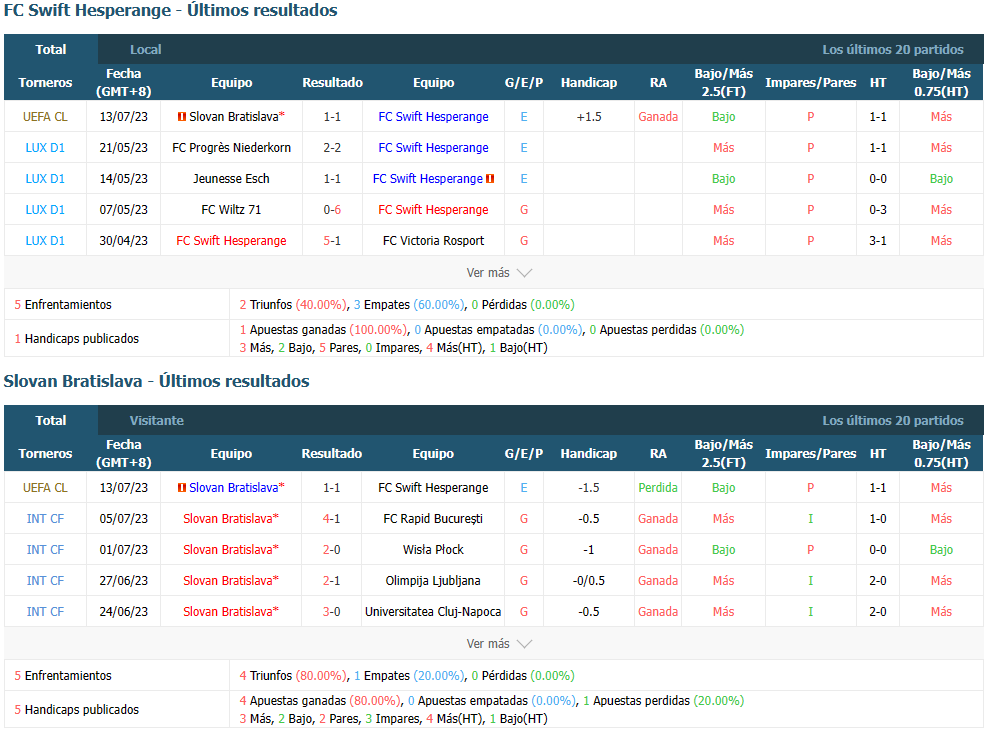Switch to the Local tab
The height and width of the screenshot is (734, 988).
click(x=146, y=49)
